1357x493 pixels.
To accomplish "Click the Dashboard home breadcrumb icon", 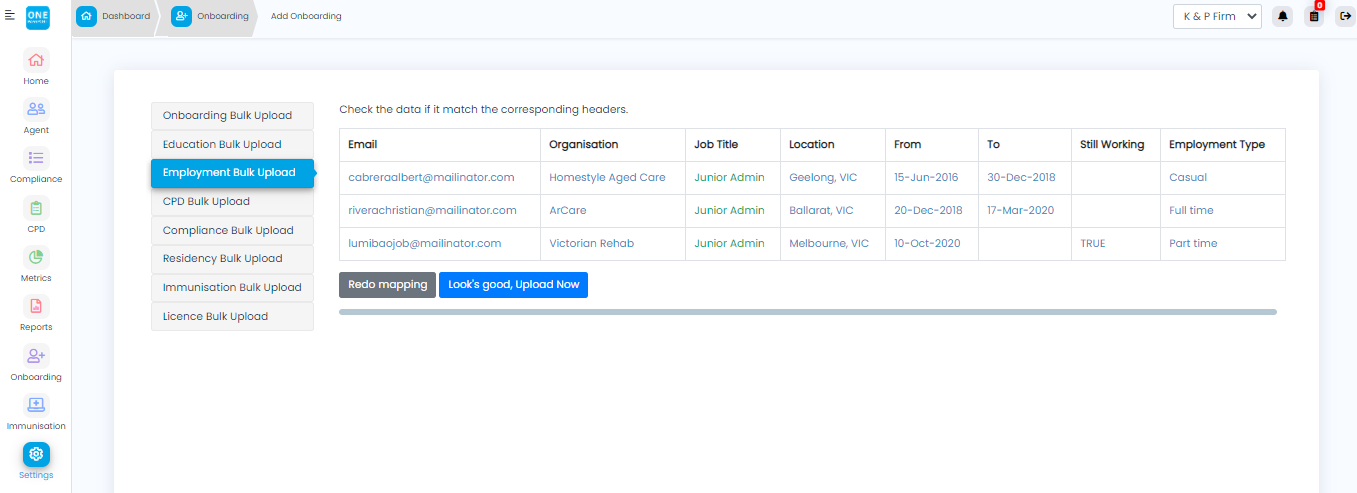I will pos(87,16).
